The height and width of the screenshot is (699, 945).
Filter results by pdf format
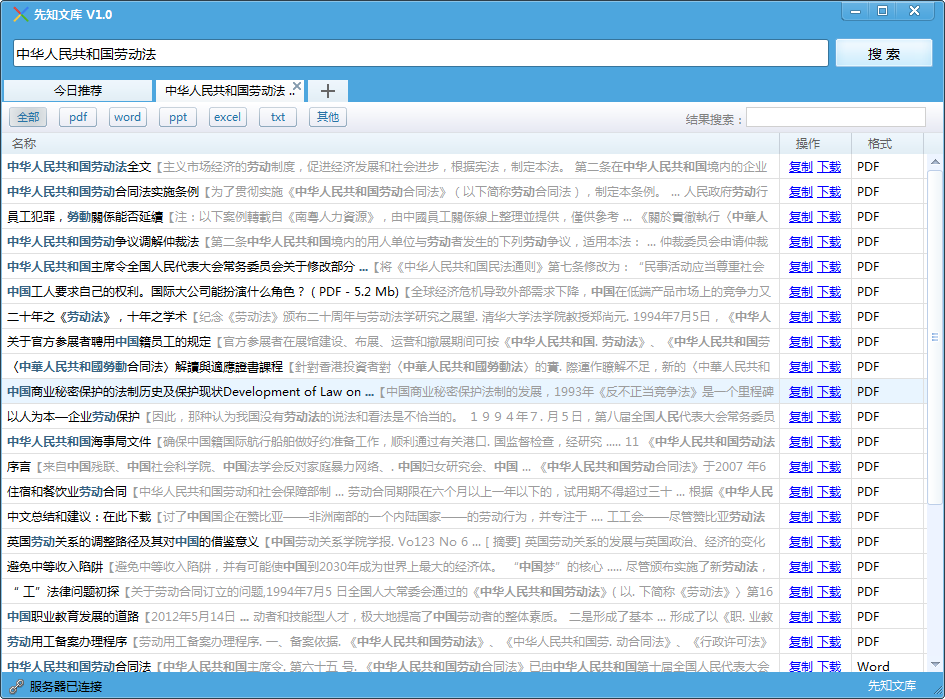pos(77,116)
